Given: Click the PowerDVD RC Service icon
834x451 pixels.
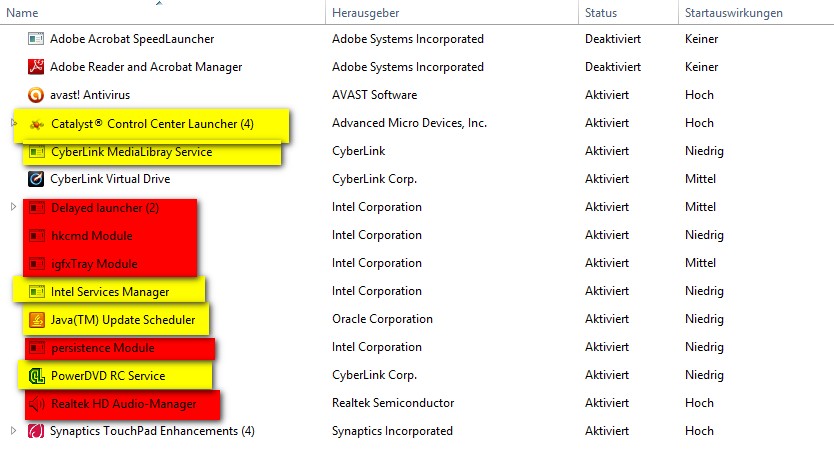Looking at the screenshot, I should pos(36,376).
